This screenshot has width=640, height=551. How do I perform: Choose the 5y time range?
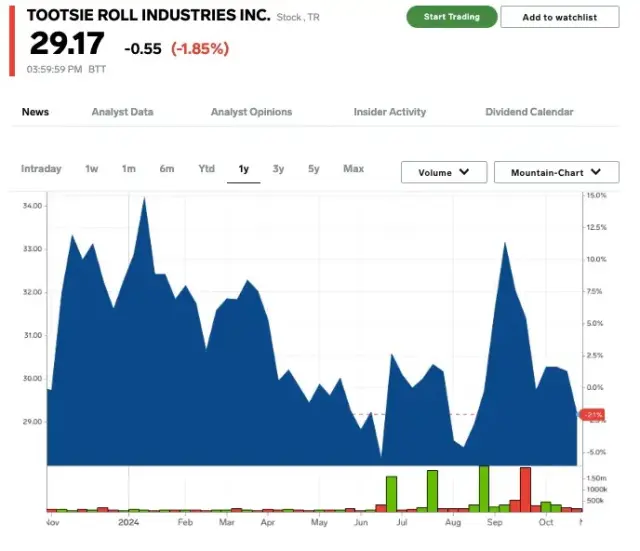(x=314, y=169)
